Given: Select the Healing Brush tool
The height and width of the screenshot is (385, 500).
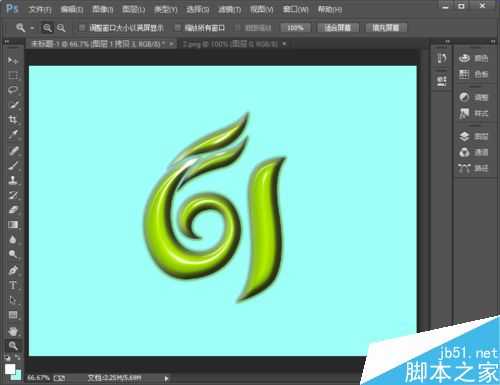Looking at the screenshot, I should (x=13, y=150).
